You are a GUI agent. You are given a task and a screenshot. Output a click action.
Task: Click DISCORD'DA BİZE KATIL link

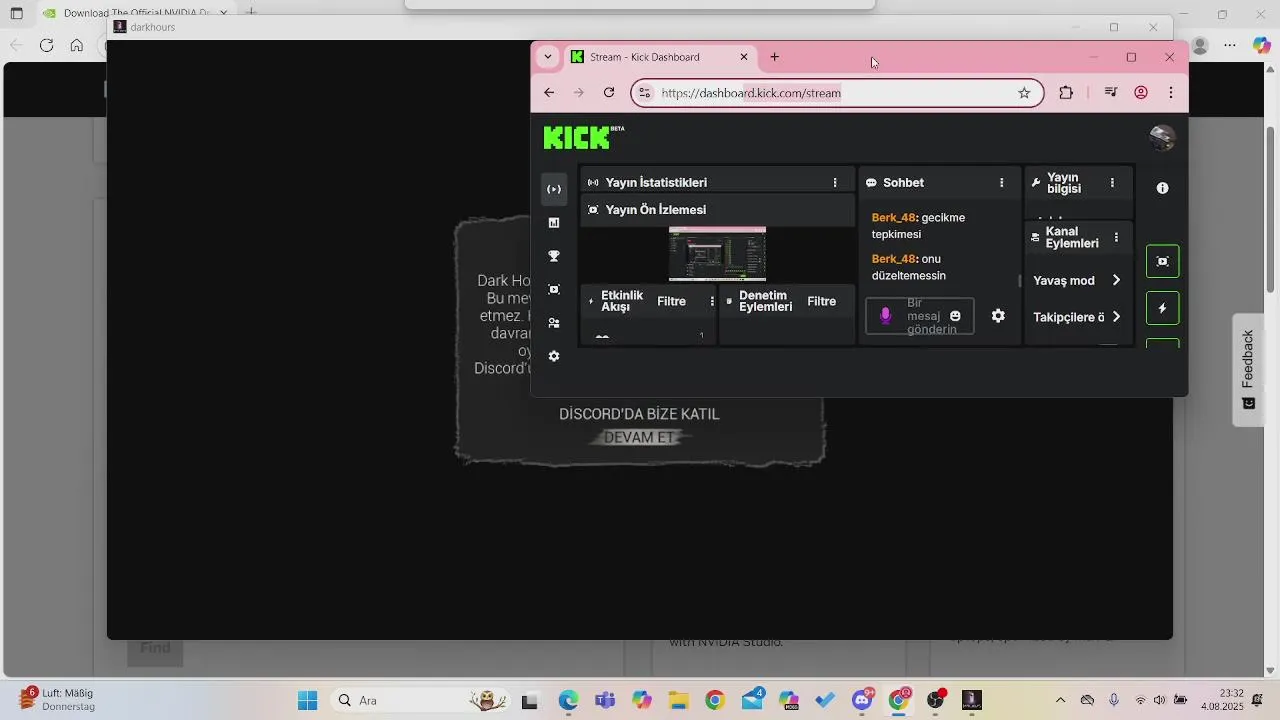[639, 414]
